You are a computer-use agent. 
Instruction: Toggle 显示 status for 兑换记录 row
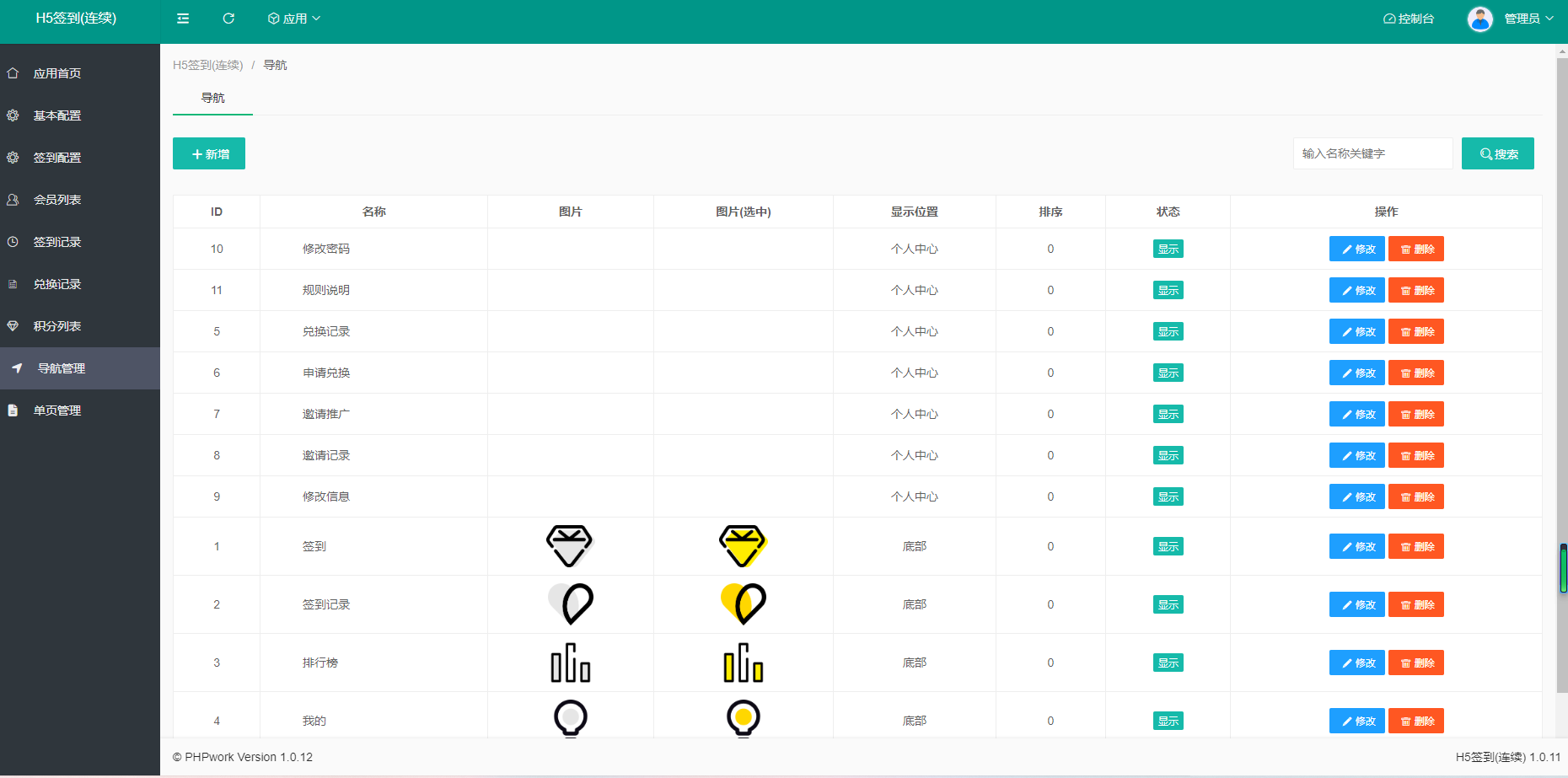[1168, 331]
